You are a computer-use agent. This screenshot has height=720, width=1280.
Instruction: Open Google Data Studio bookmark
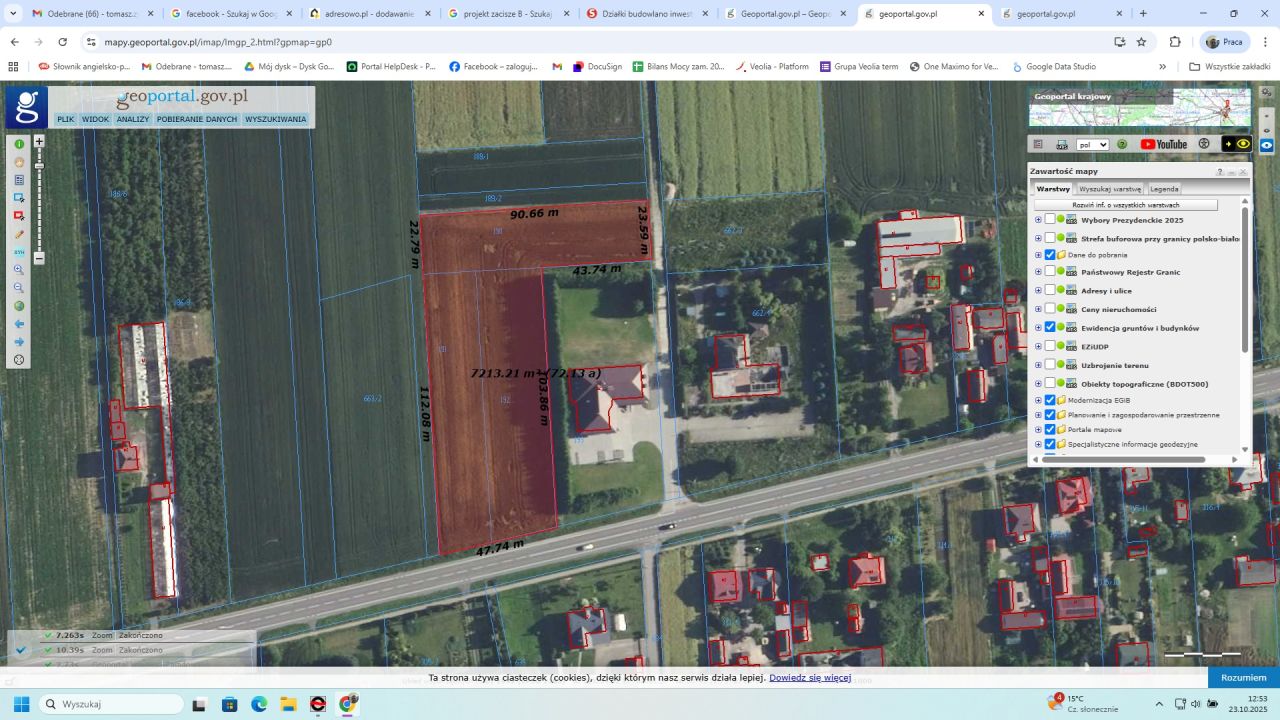point(1053,66)
